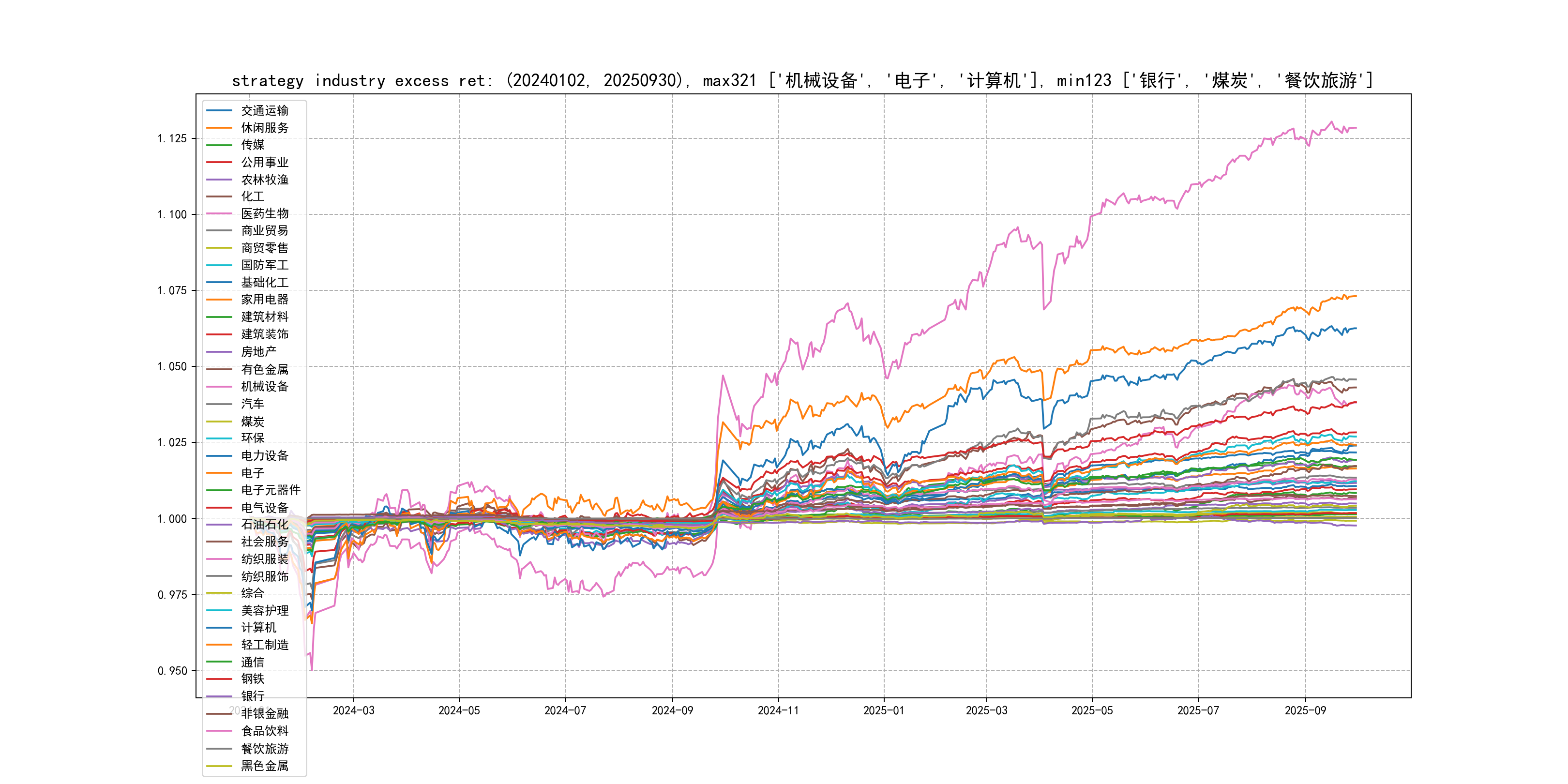Image resolution: width=1568 pixels, height=784 pixels.
Task: Select the 黑色金属 legend line swatch
Action: (x=219, y=767)
